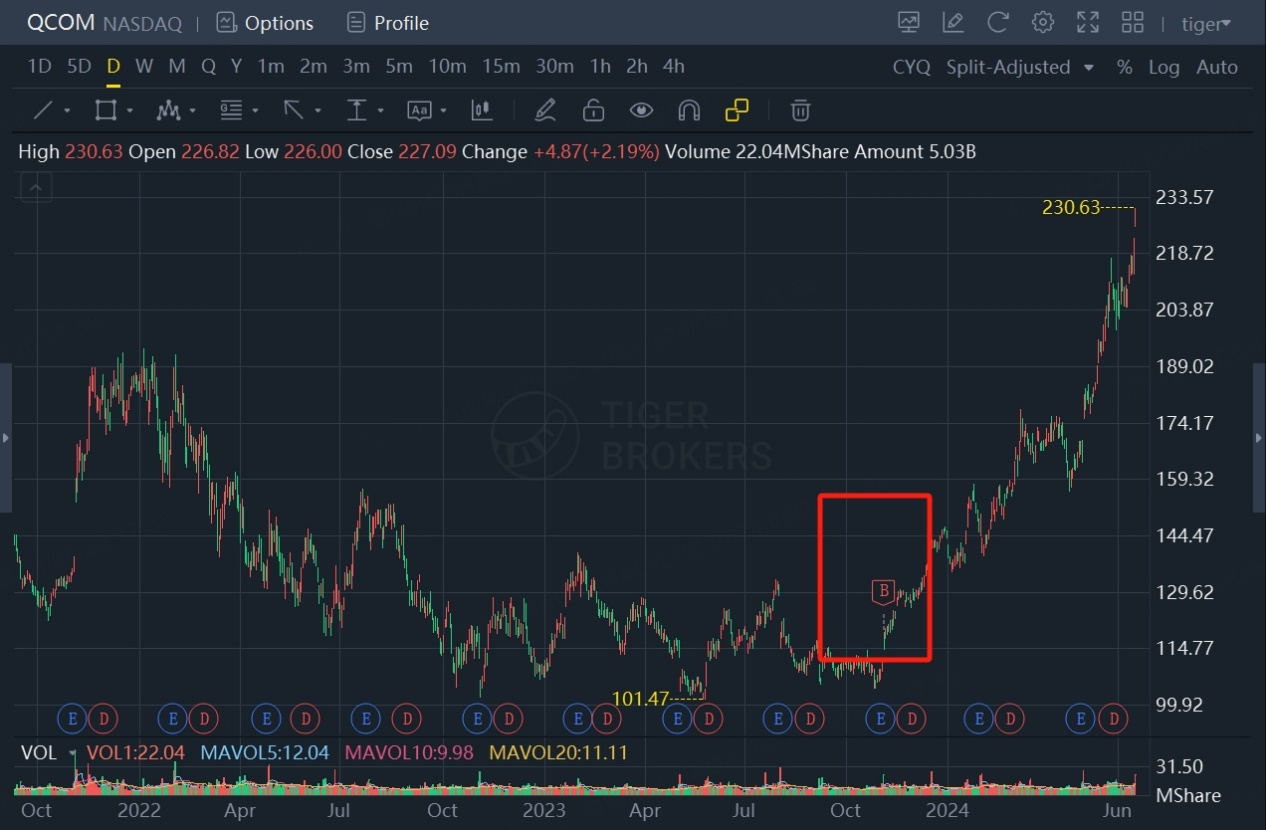Select the trend line drawing tool

[x=44, y=110]
